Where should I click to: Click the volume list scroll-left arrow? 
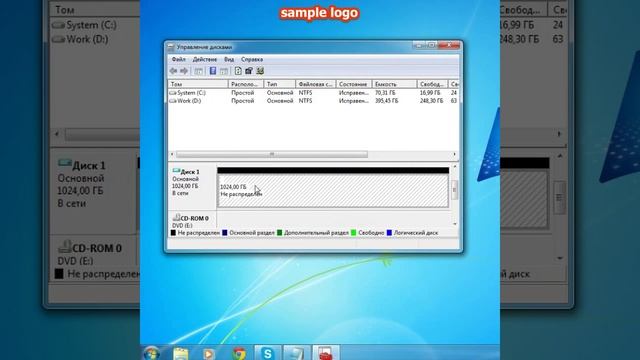[172, 154]
